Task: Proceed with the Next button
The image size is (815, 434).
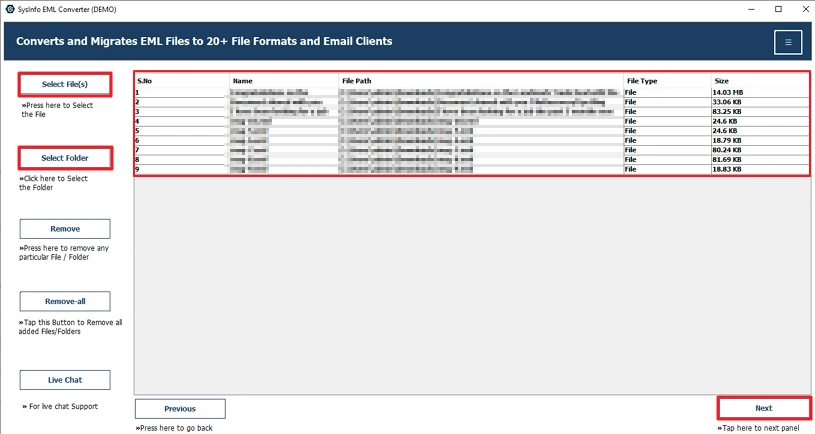Action: [764, 408]
